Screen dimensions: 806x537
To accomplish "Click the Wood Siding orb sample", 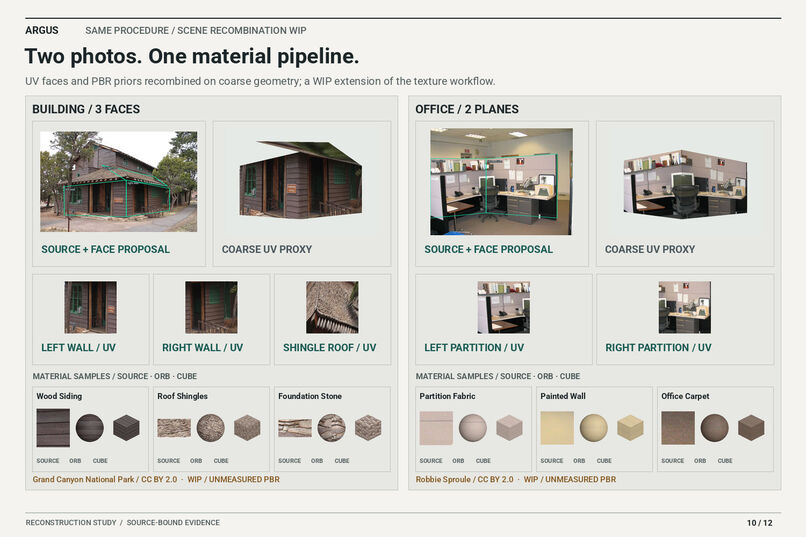I will tap(89, 428).
